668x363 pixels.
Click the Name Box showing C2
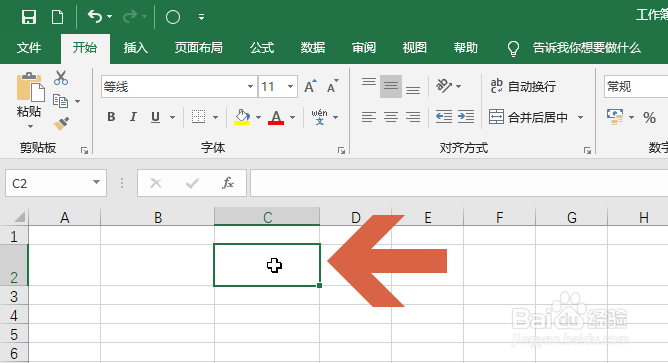click(56, 183)
